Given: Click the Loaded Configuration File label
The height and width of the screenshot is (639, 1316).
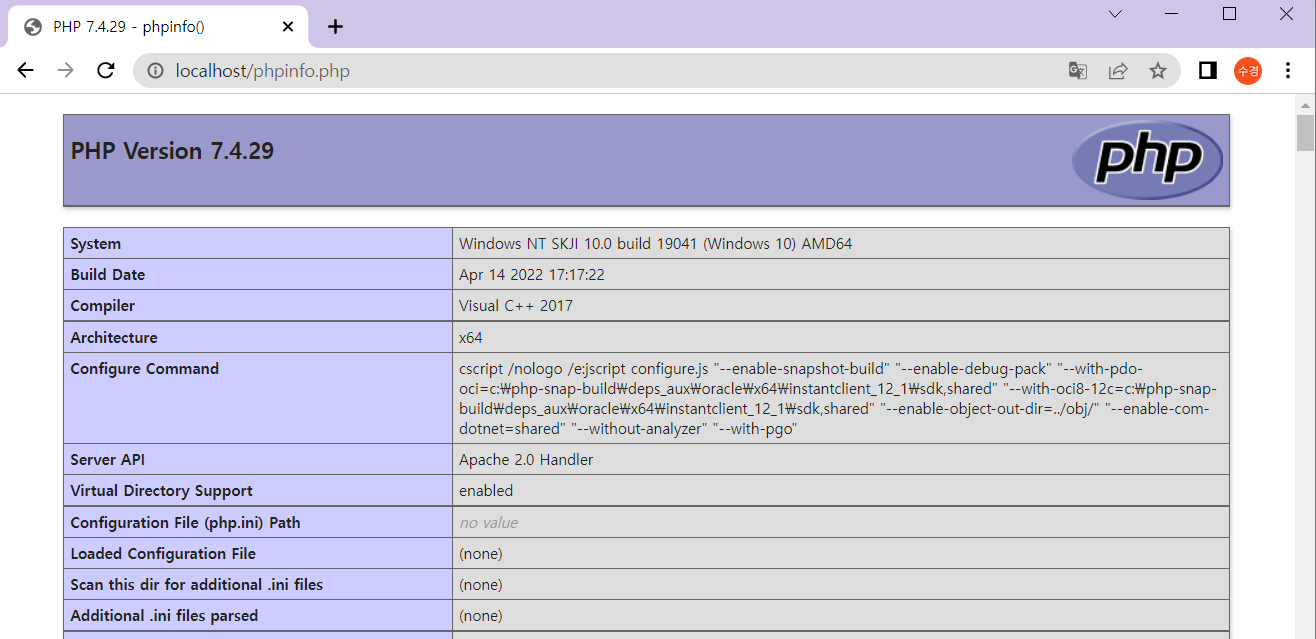Looking at the screenshot, I should 163,554.
